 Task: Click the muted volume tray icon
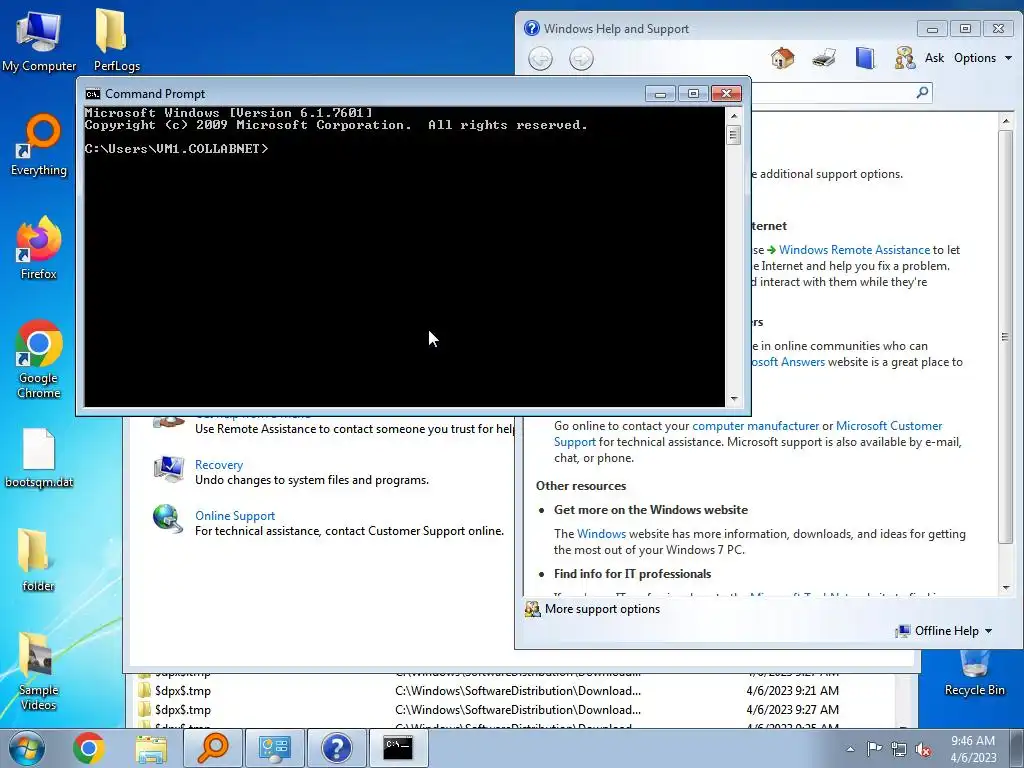click(x=923, y=749)
